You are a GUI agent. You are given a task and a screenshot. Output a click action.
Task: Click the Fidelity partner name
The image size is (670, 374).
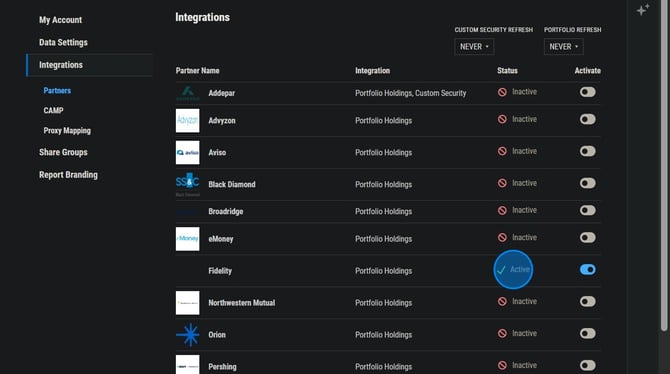click(x=220, y=271)
